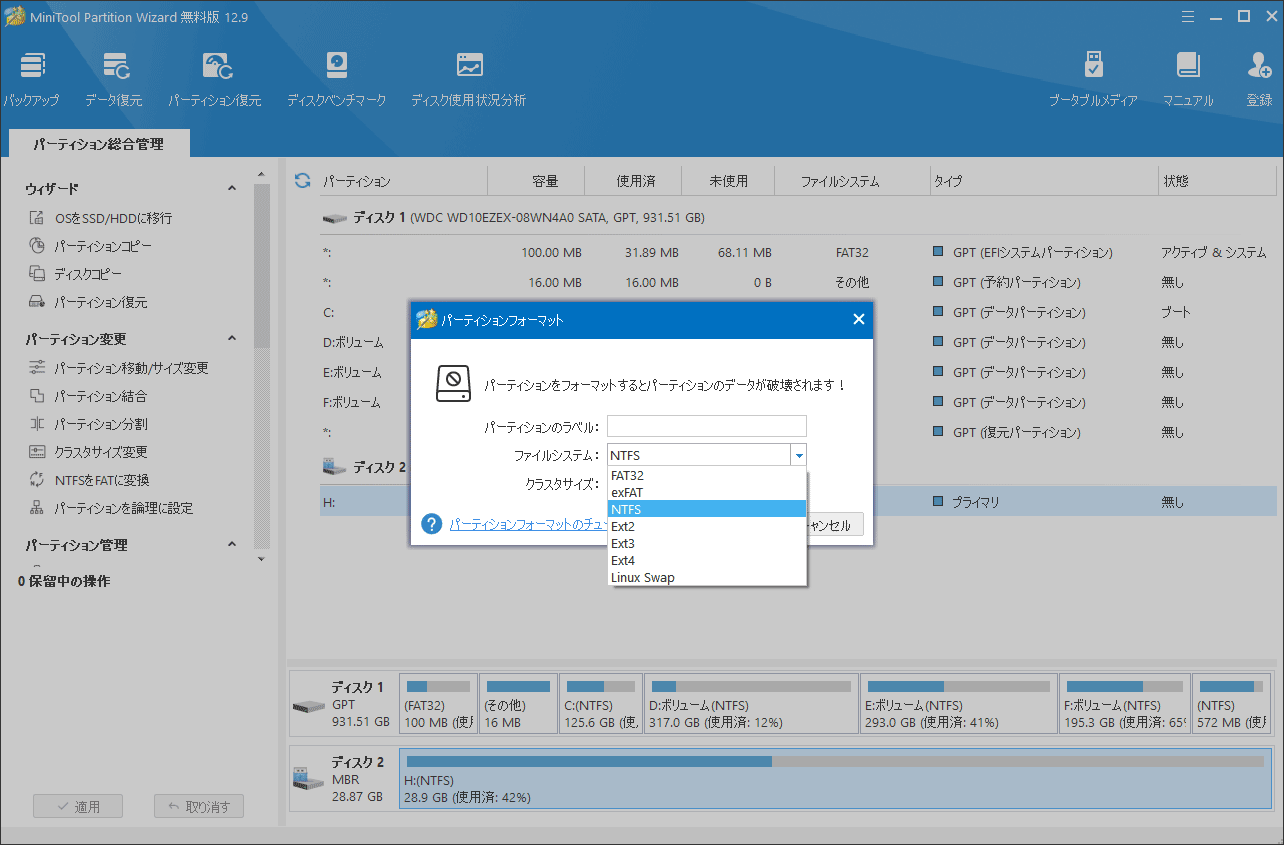Refresh the partition list with refresh icon
The width and height of the screenshot is (1284, 845).
click(x=302, y=181)
